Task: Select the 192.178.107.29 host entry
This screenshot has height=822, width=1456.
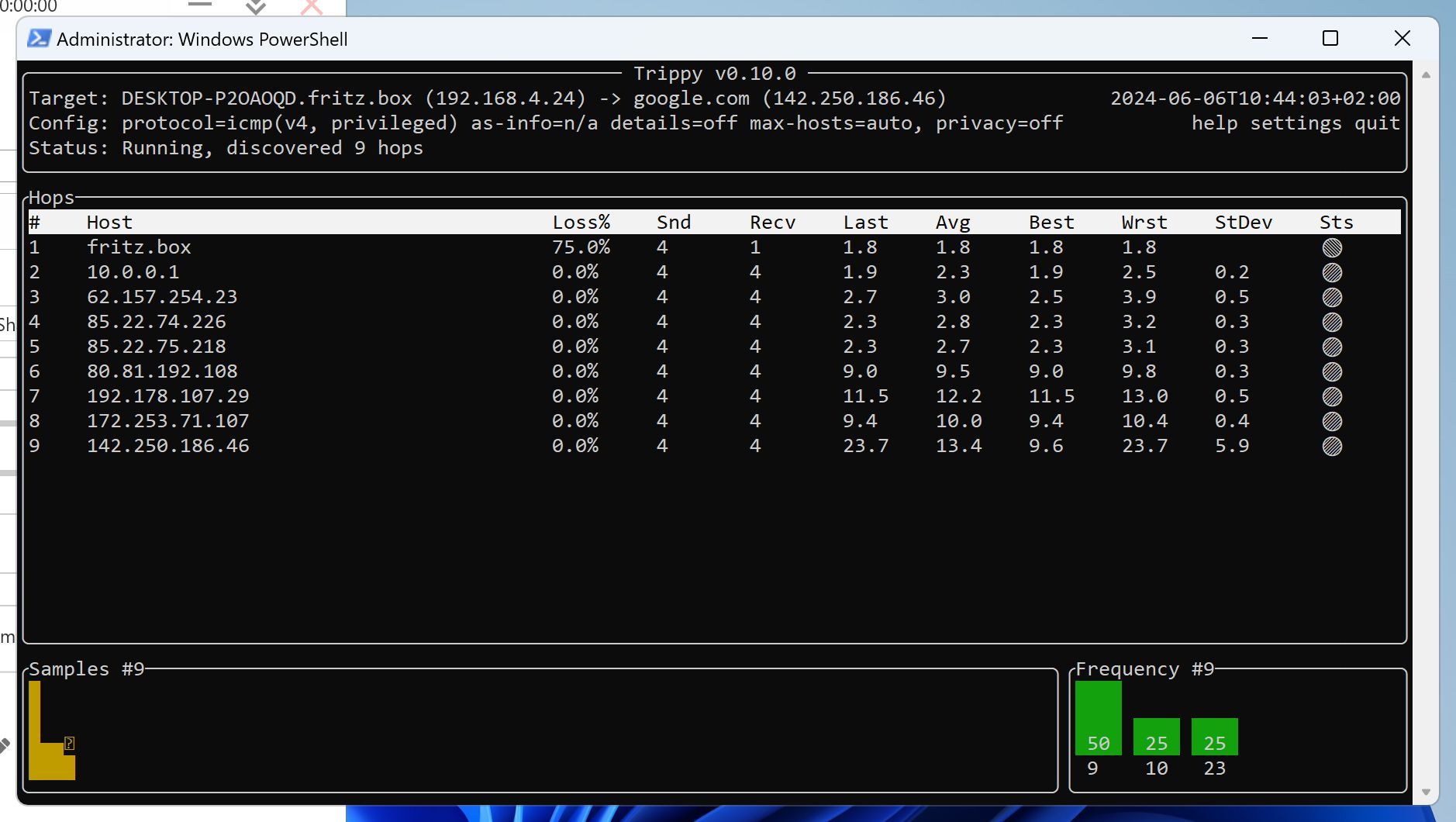Action: click(167, 396)
